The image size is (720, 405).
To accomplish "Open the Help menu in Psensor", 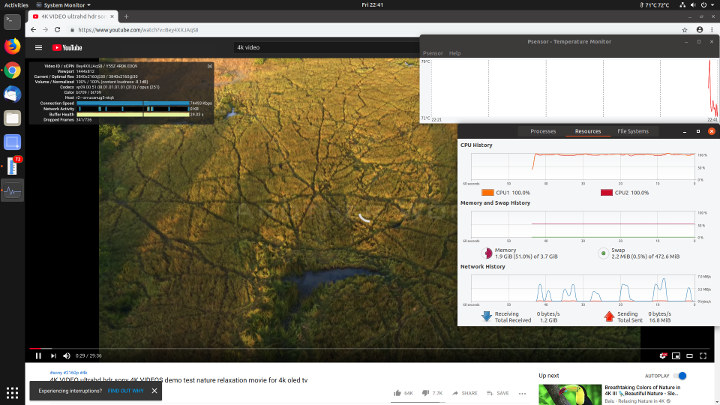I will (455, 52).
